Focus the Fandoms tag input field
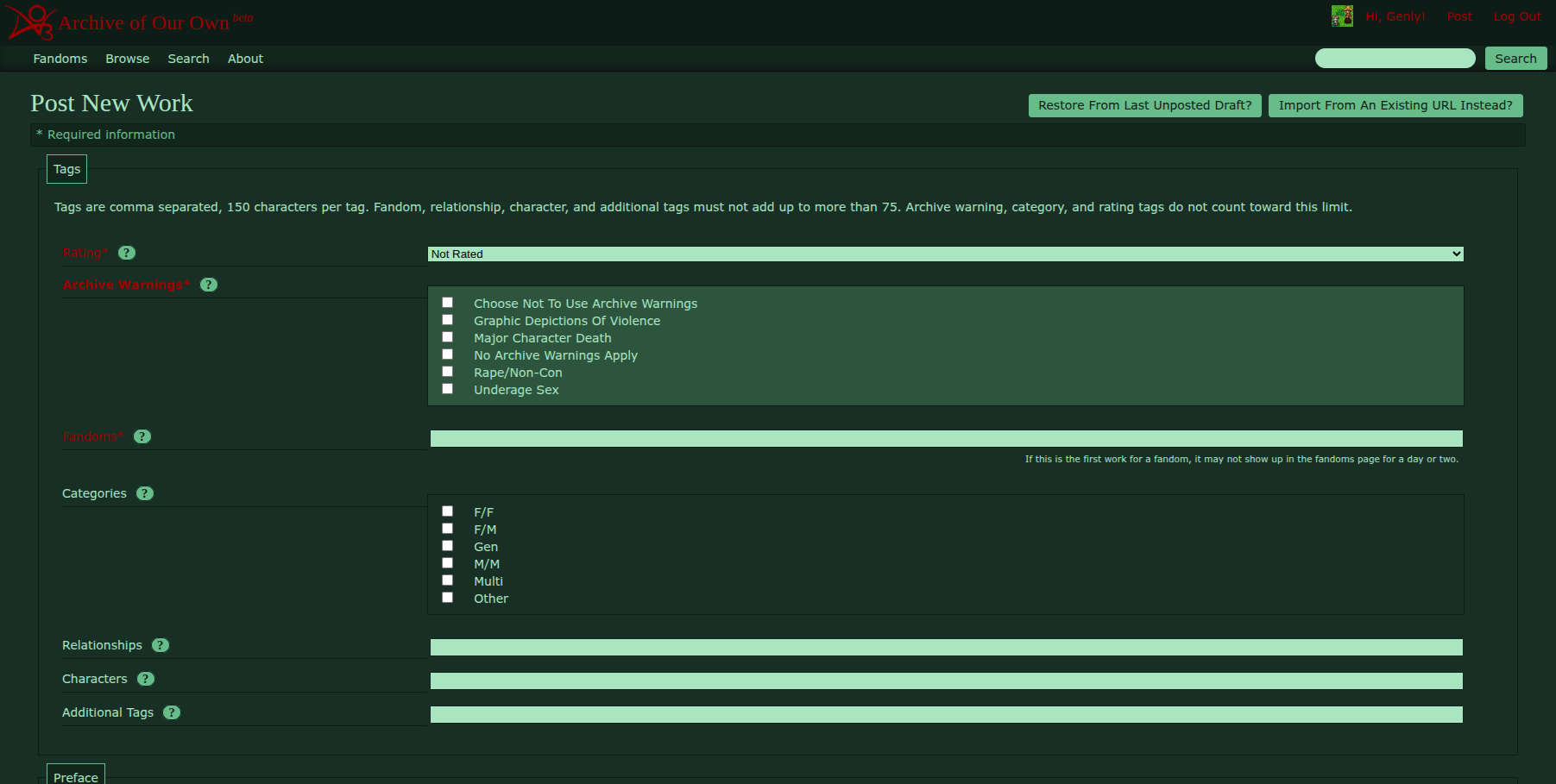The image size is (1556, 784). [x=945, y=438]
